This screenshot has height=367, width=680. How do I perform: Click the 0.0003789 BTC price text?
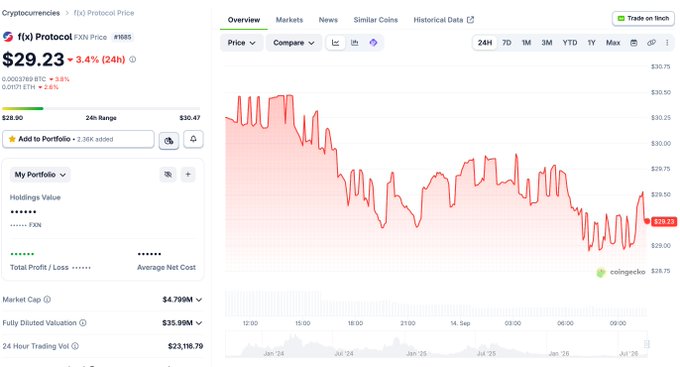click(24, 79)
